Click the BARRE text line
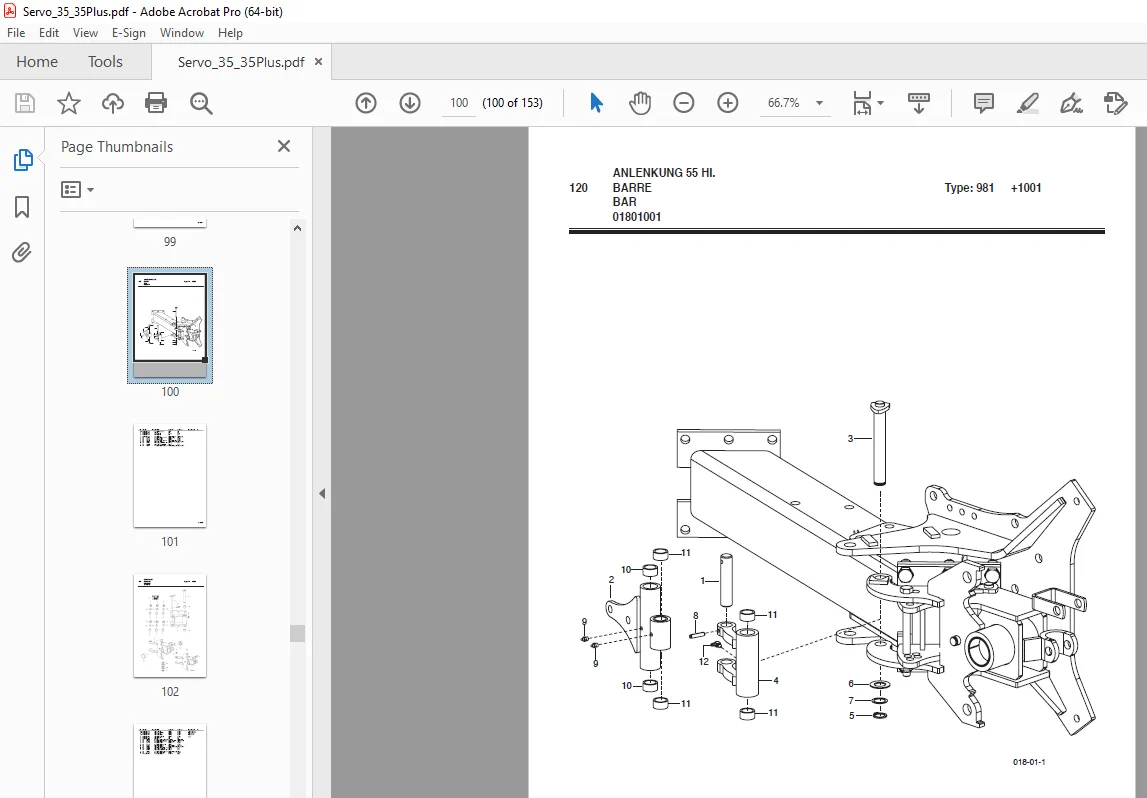The height and width of the screenshot is (798, 1147). coord(632,188)
